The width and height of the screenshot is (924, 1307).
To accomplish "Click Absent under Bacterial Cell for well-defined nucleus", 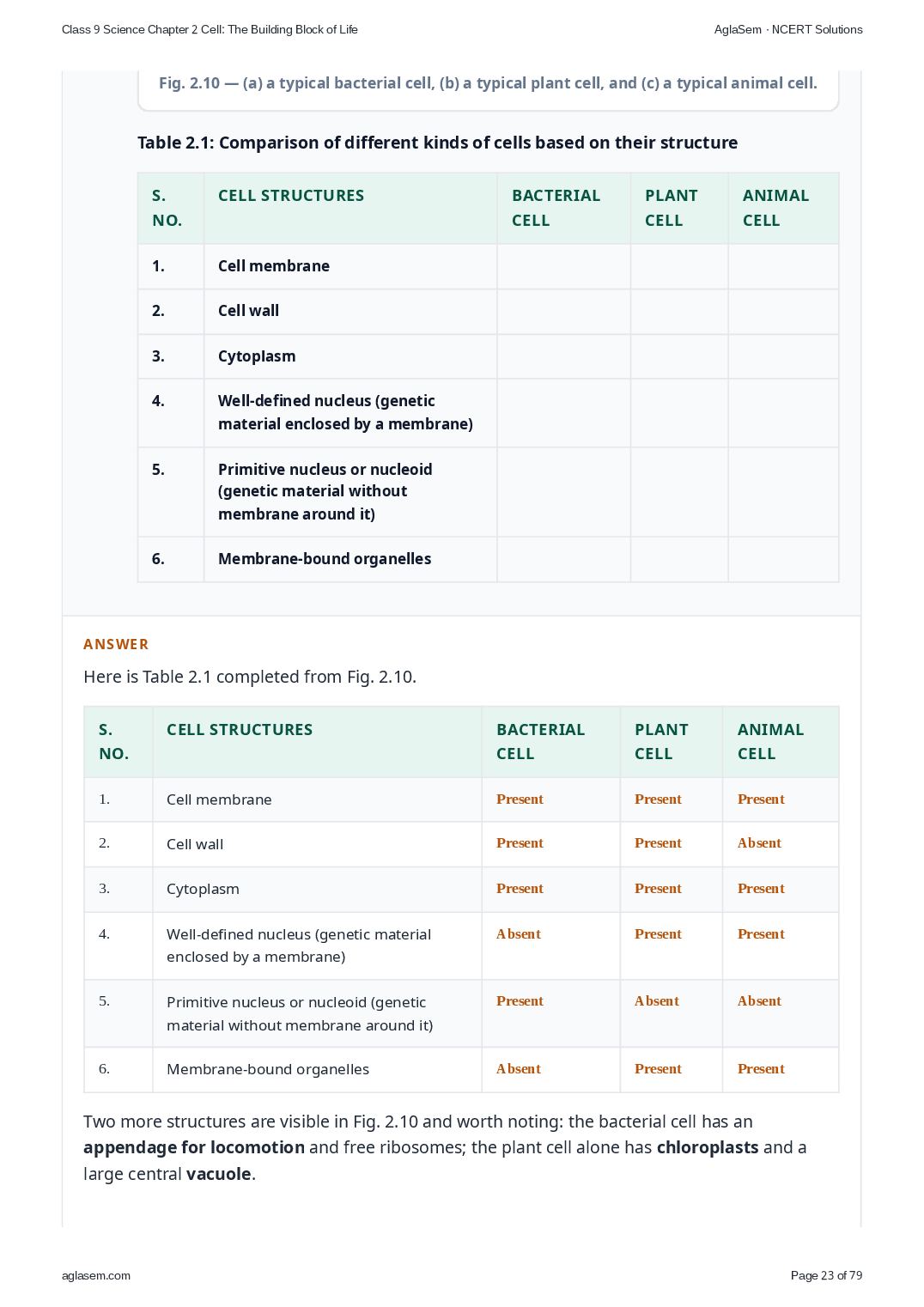I will point(519,934).
